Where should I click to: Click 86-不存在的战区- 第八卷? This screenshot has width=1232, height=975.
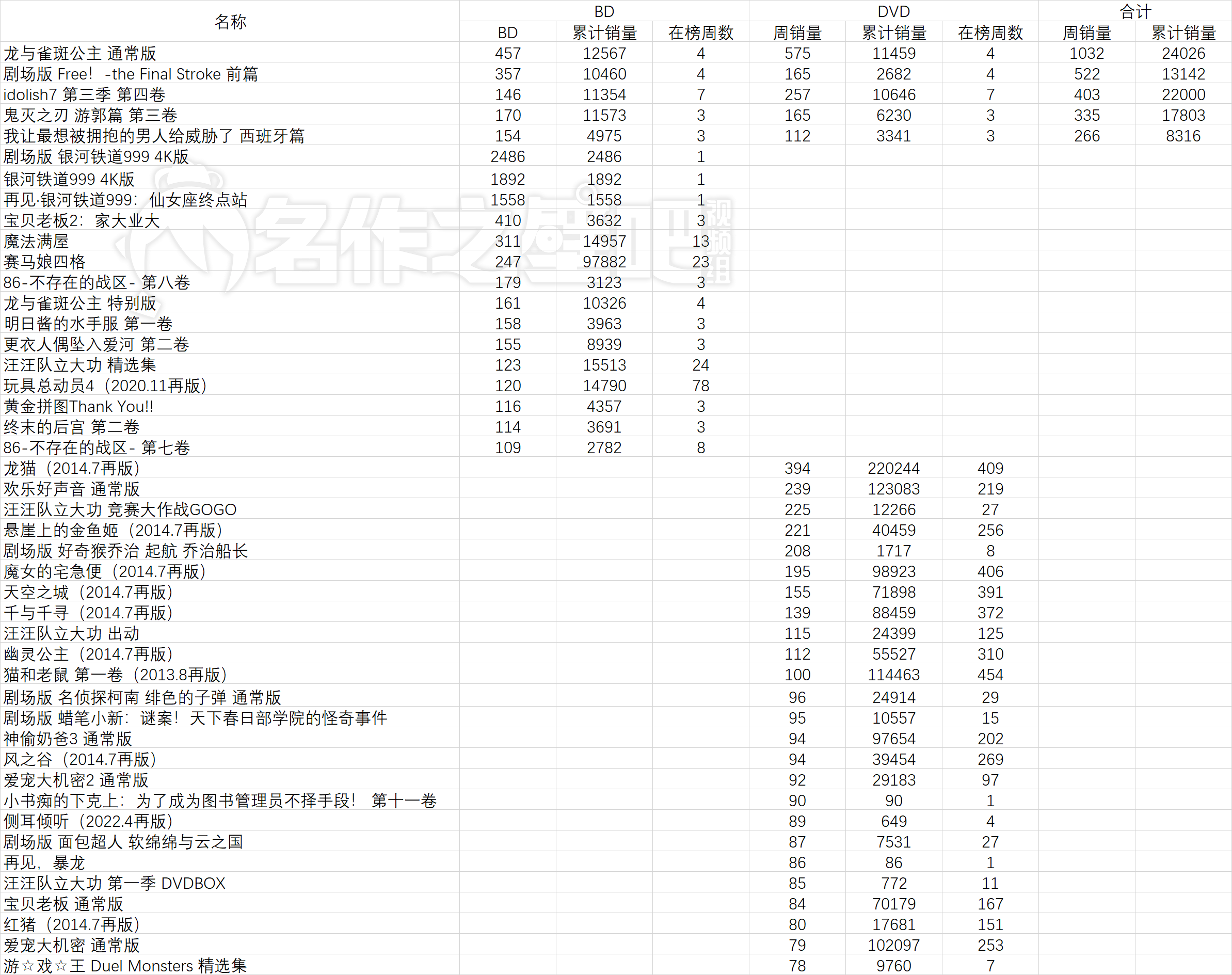[x=97, y=282]
